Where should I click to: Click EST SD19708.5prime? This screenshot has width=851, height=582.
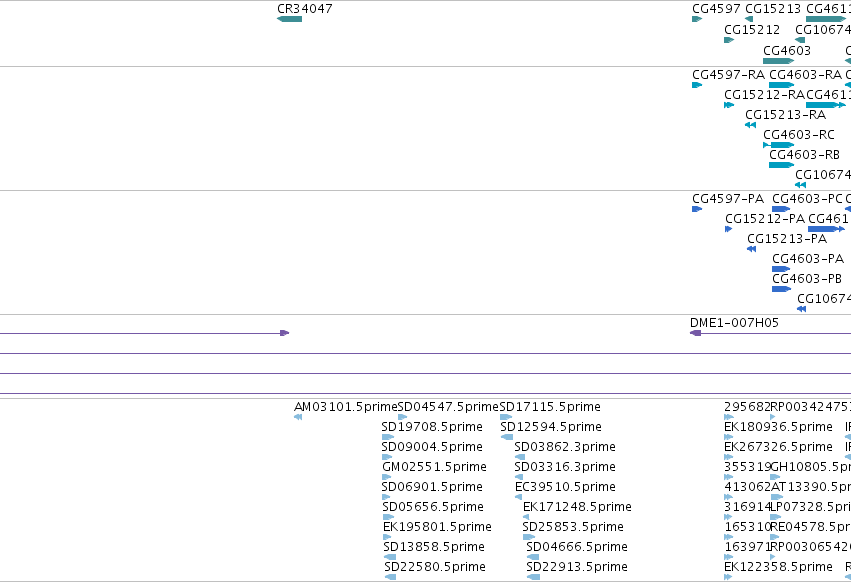[388, 437]
